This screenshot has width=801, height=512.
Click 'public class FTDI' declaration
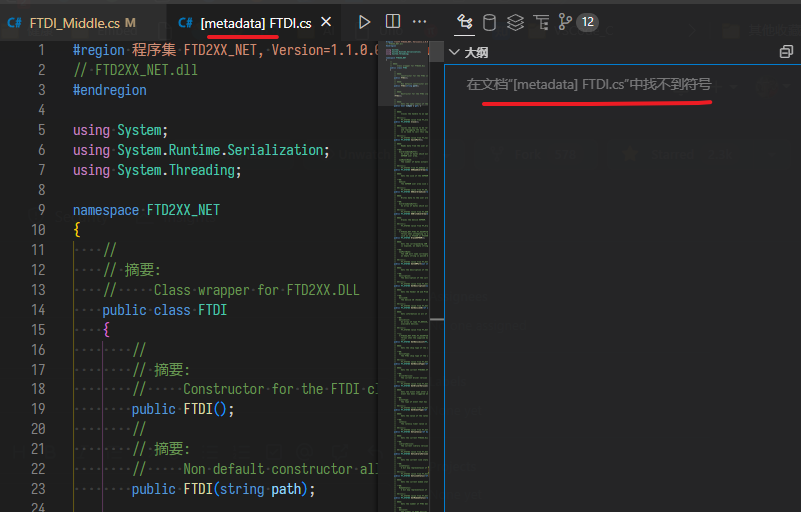coord(164,310)
